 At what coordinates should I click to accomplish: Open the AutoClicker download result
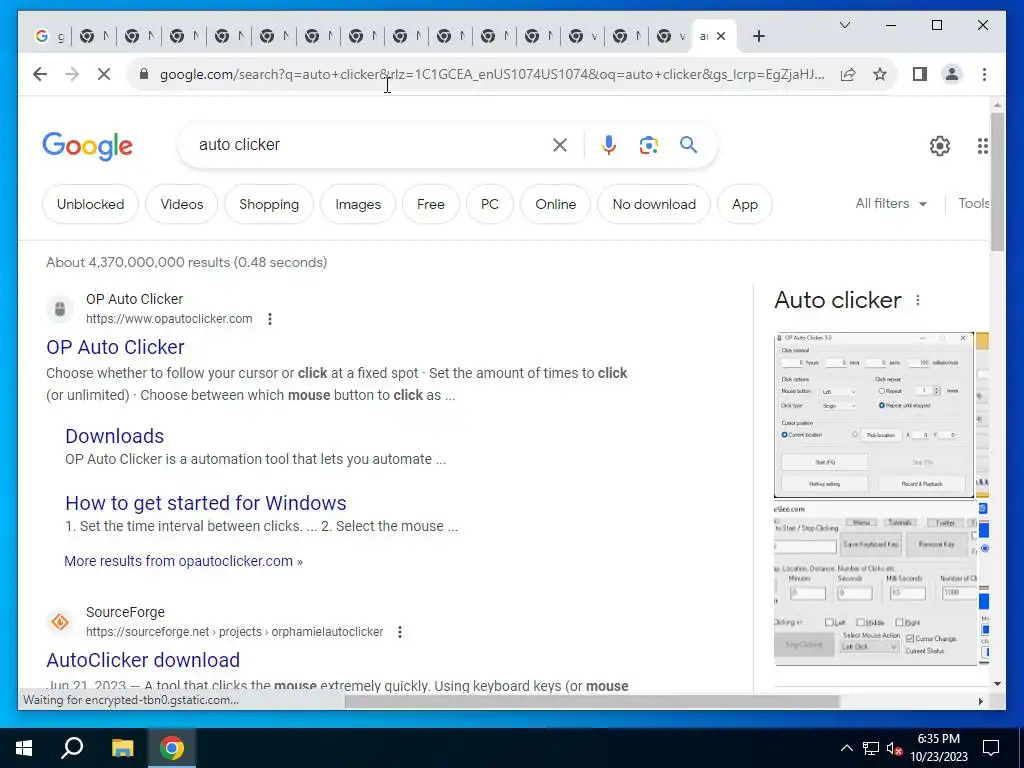(x=143, y=660)
